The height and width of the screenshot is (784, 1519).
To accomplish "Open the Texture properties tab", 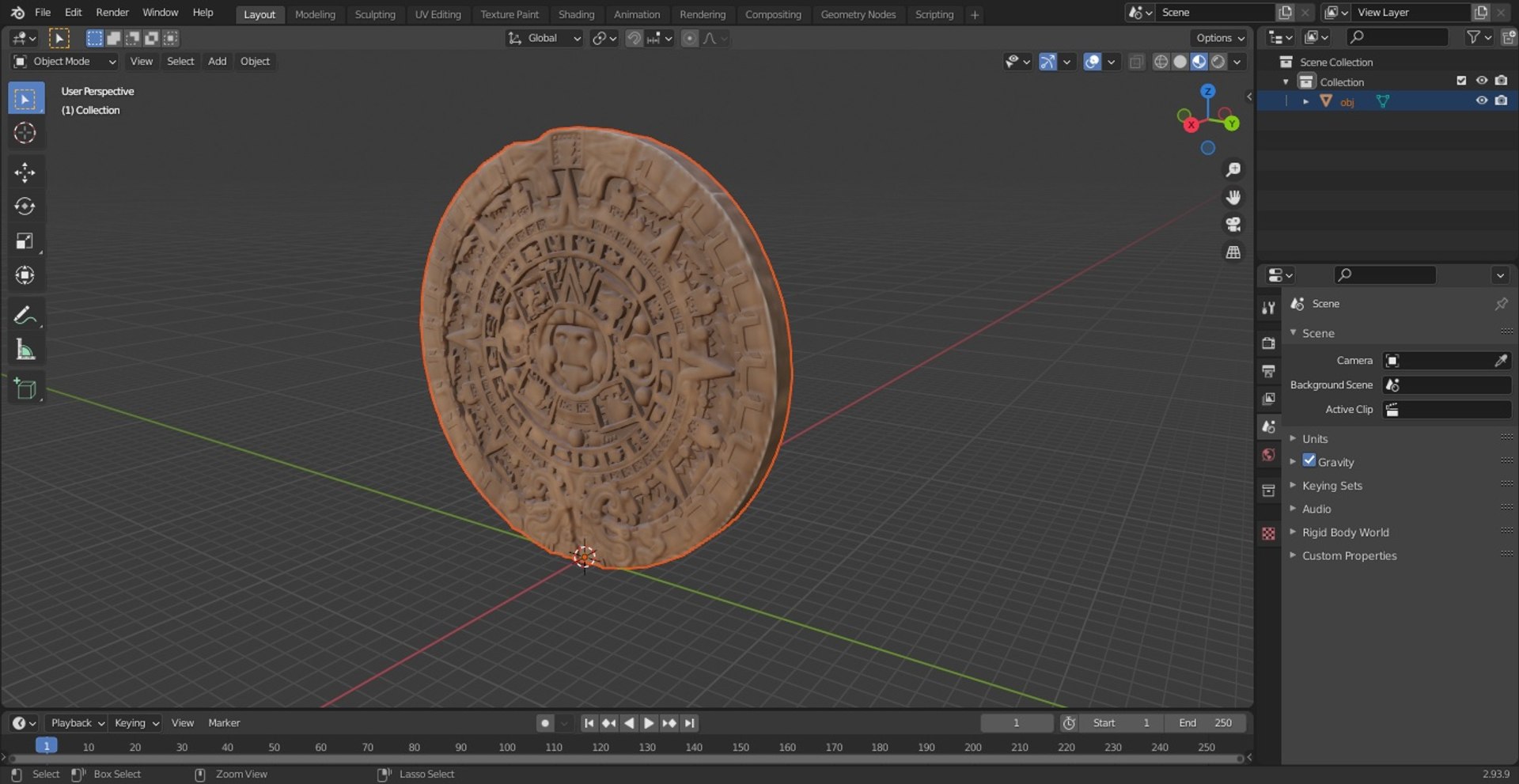I will click(1268, 534).
